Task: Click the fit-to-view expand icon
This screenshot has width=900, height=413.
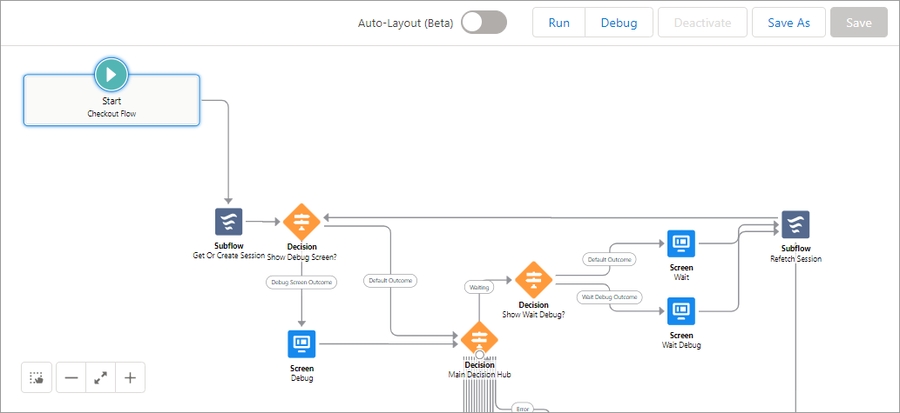Action: 100,378
